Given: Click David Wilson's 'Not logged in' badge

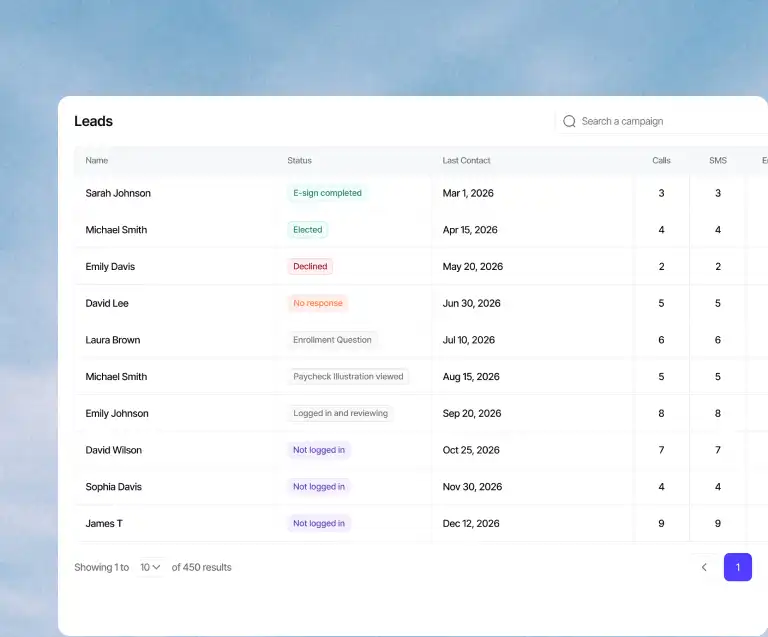Looking at the screenshot, I should coord(319,450).
